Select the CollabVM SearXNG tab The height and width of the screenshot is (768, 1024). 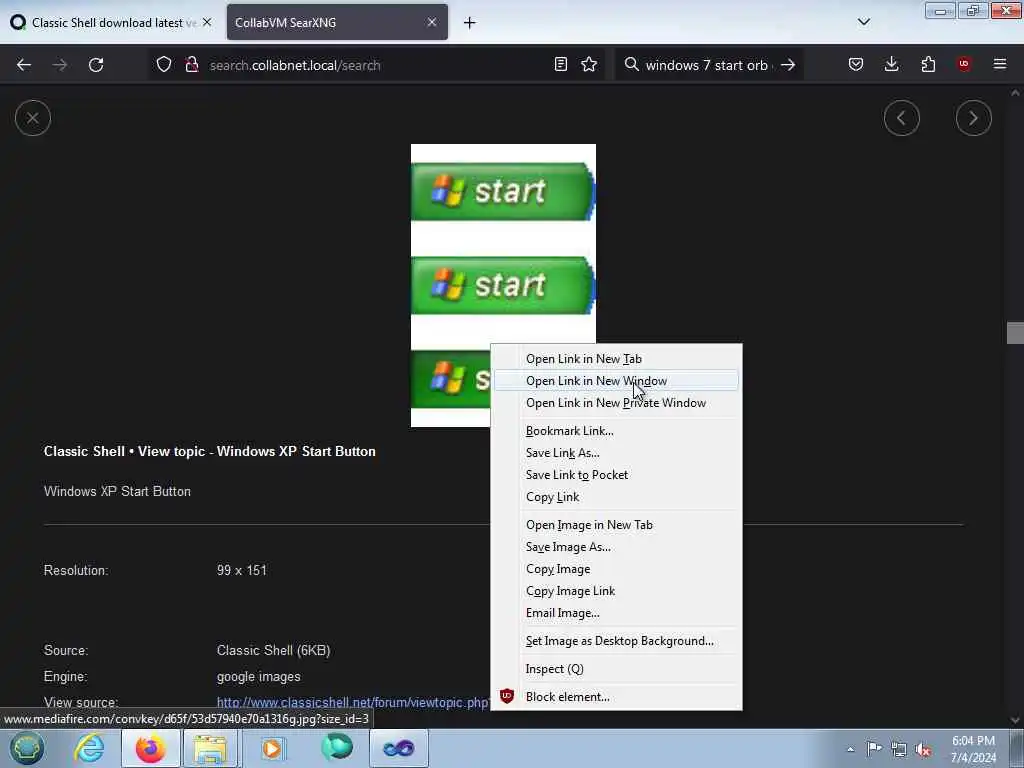coord(337,22)
